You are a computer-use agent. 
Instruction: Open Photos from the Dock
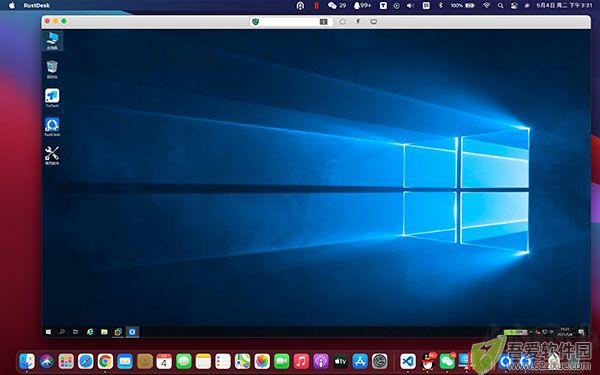[262, 361]
